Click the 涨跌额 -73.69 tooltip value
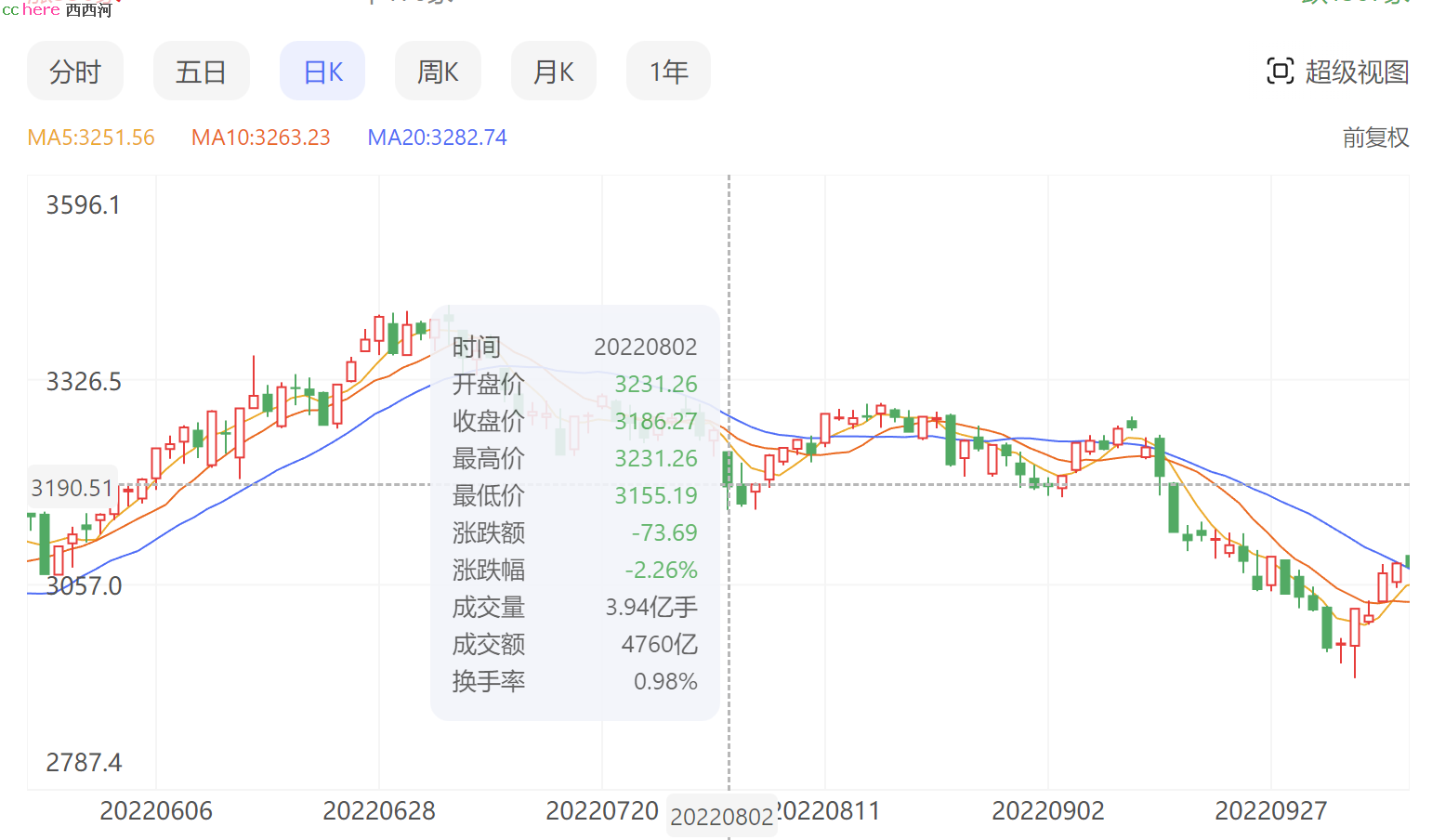1432x840 pixels. [663, 532]
